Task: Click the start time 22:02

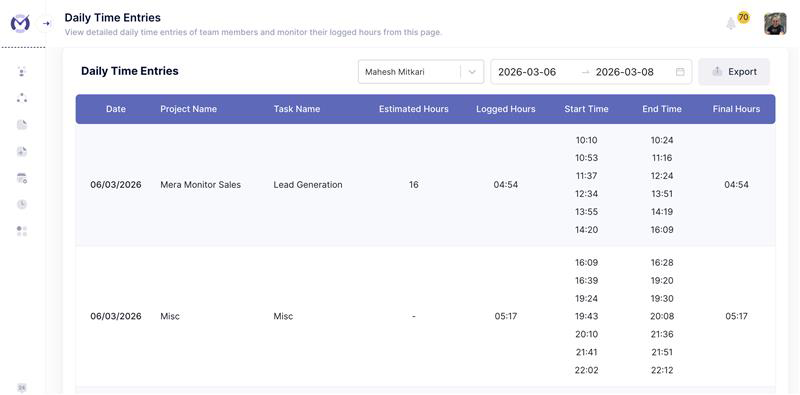Action: 586,370
